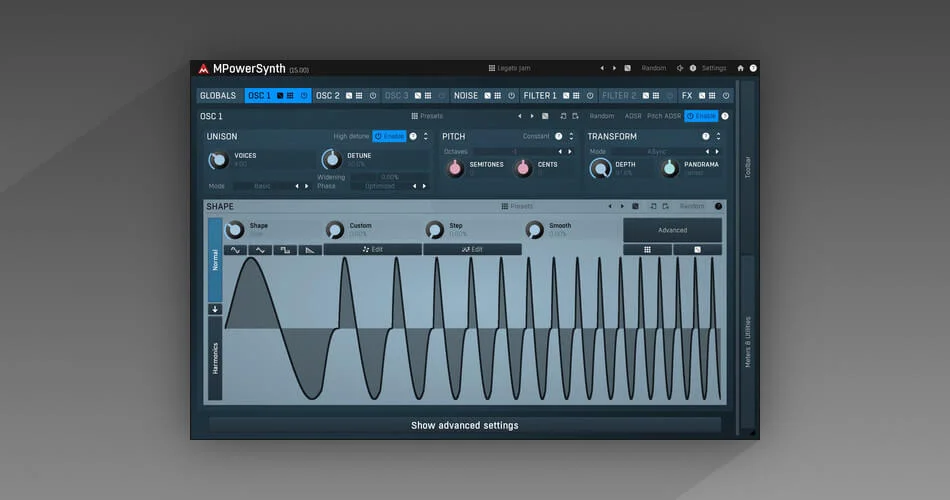This screenshot has height=500, width=950.
Task: Switch to the OSC 3 tab
Action: 396,96
